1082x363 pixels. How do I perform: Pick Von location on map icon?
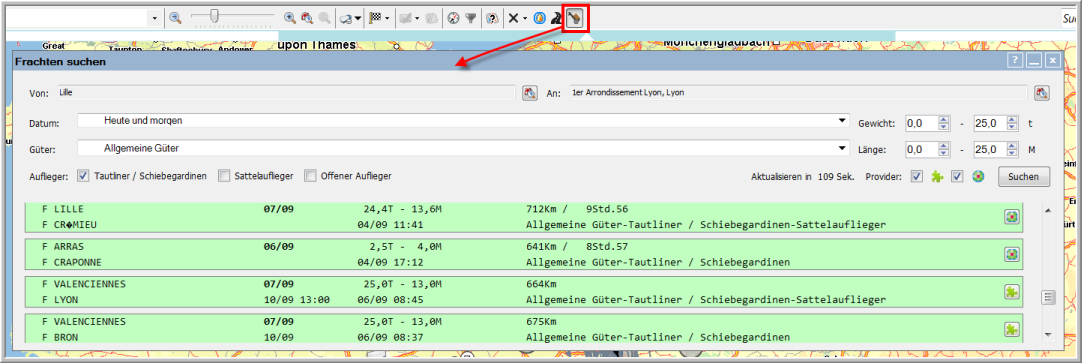pos(529,92)
